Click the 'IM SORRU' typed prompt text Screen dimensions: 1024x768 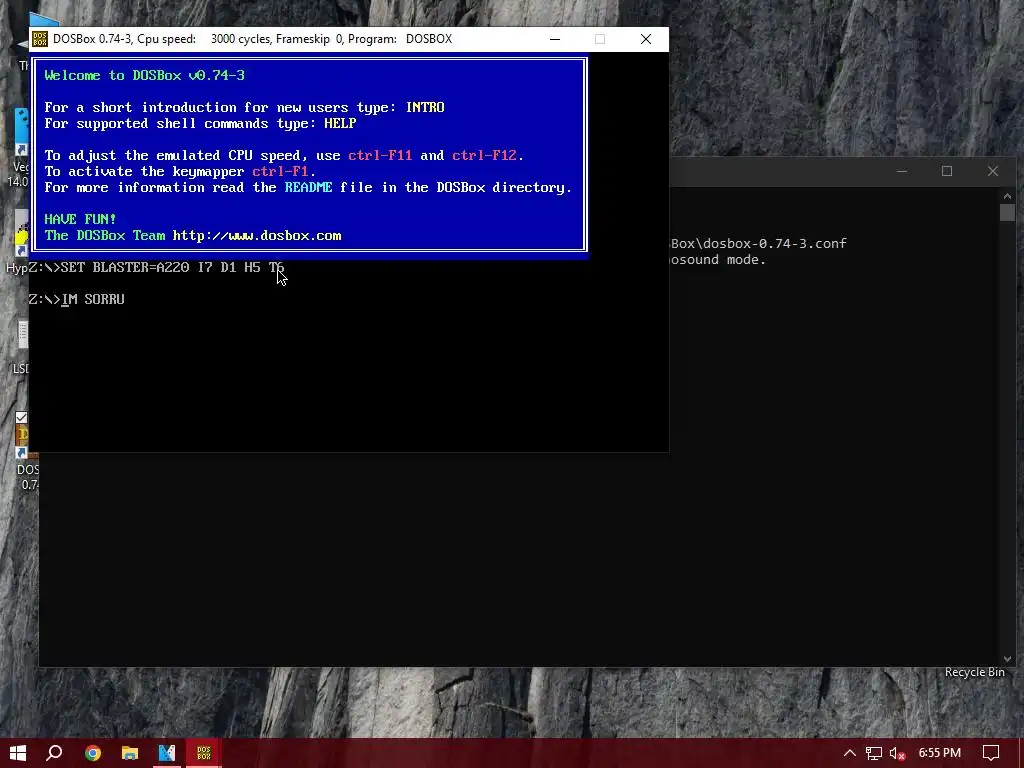click(93, 299)
